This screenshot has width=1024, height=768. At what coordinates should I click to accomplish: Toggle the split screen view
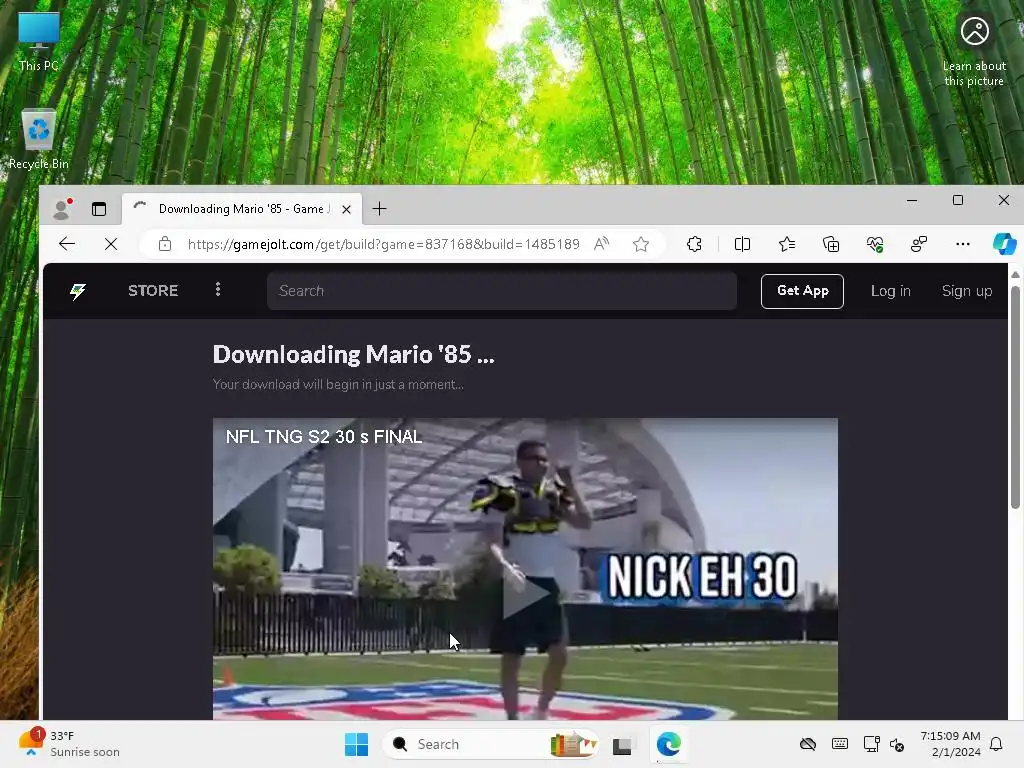click(742, 244)
